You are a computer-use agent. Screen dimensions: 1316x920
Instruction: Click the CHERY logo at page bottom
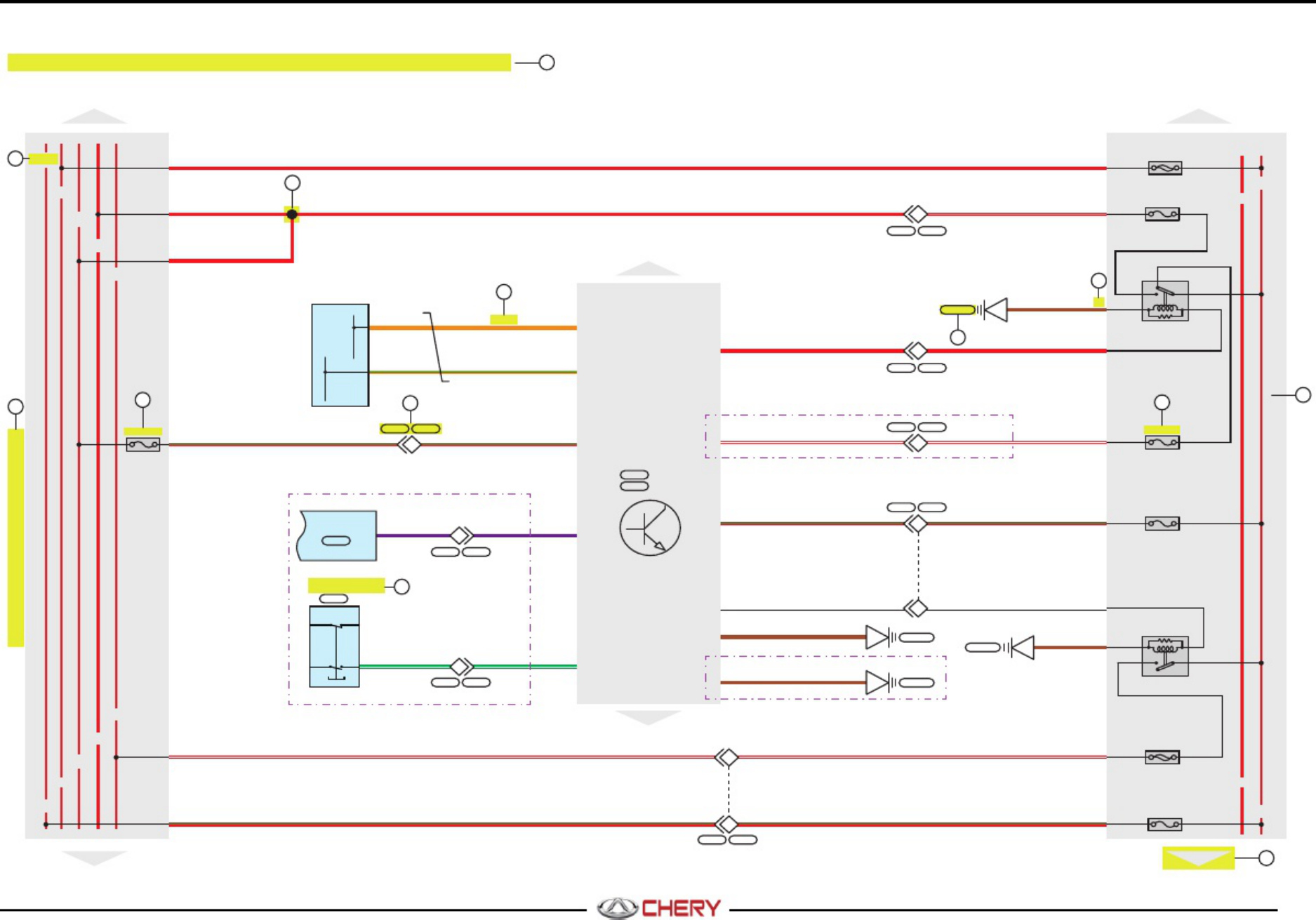click(659, 907)
